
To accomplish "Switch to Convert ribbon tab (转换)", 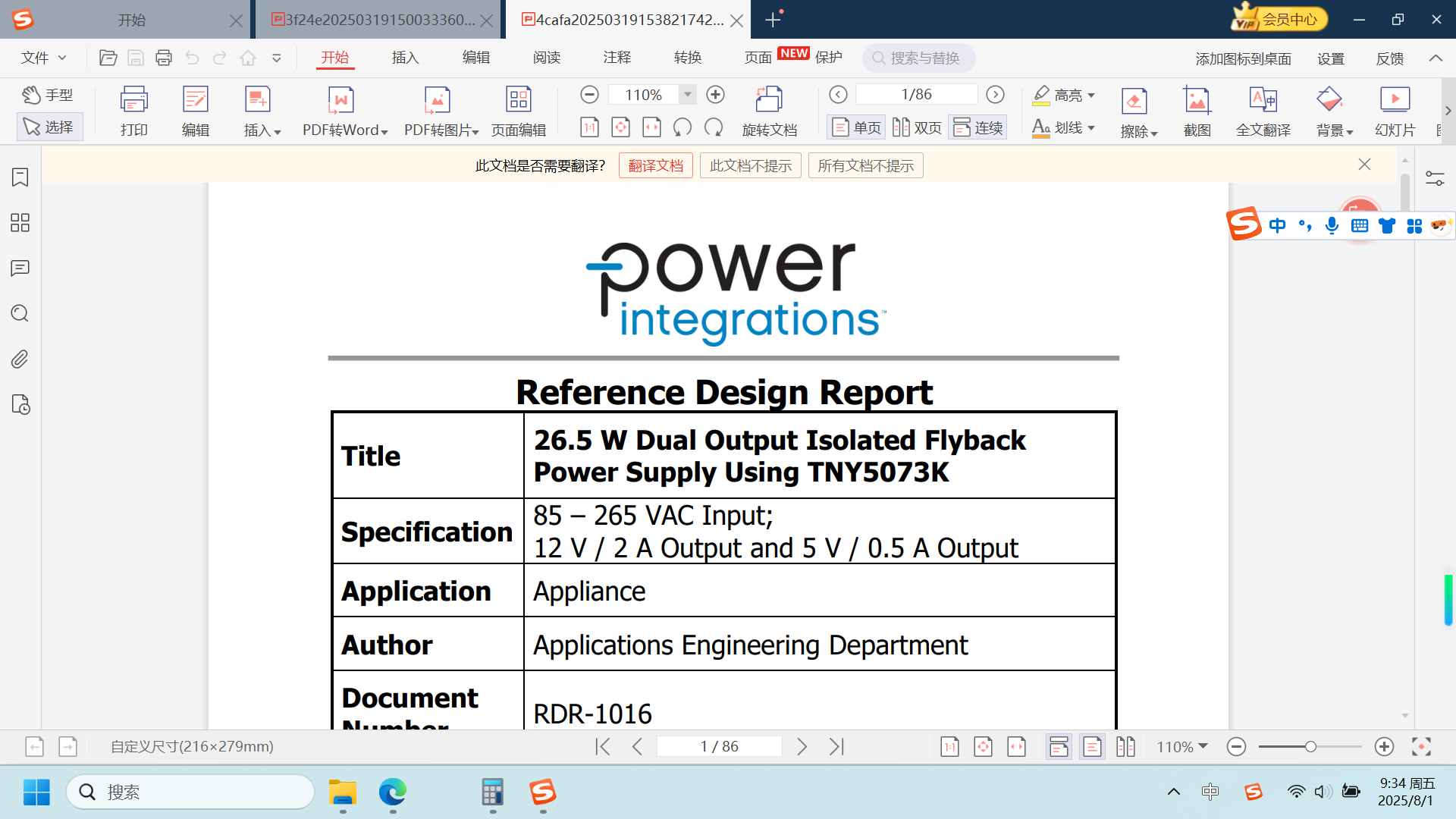I will (x=687, y=58).
